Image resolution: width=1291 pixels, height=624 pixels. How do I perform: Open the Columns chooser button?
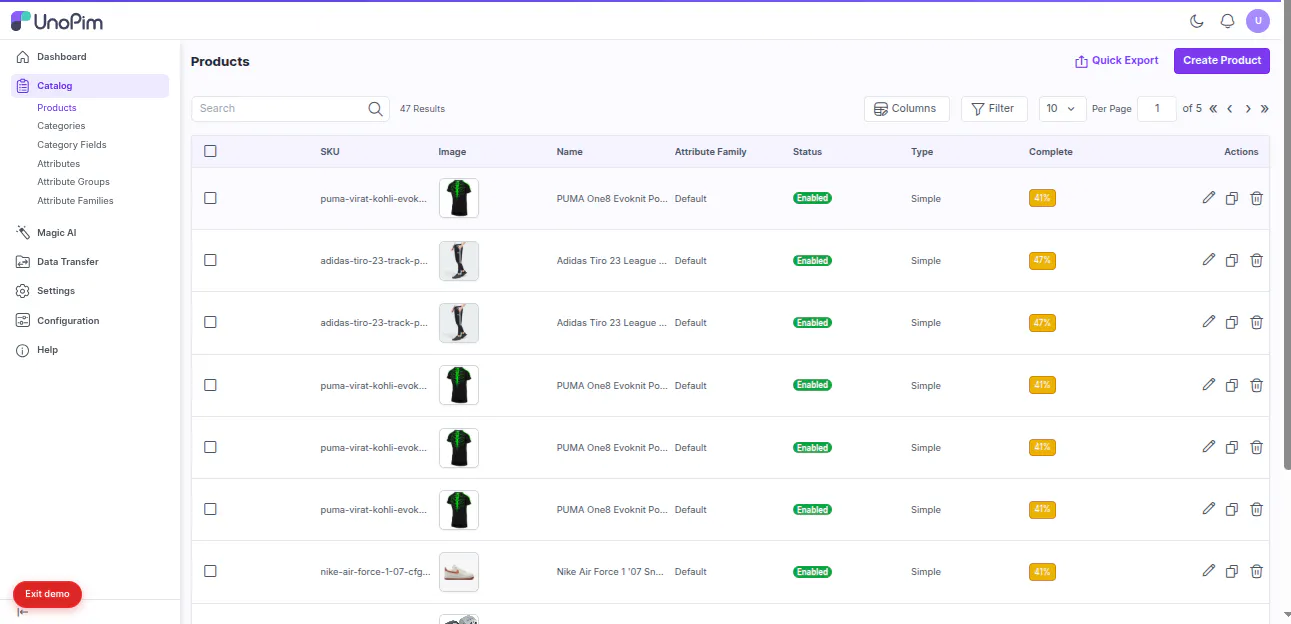pyautogui.click(x=907, y=108)
